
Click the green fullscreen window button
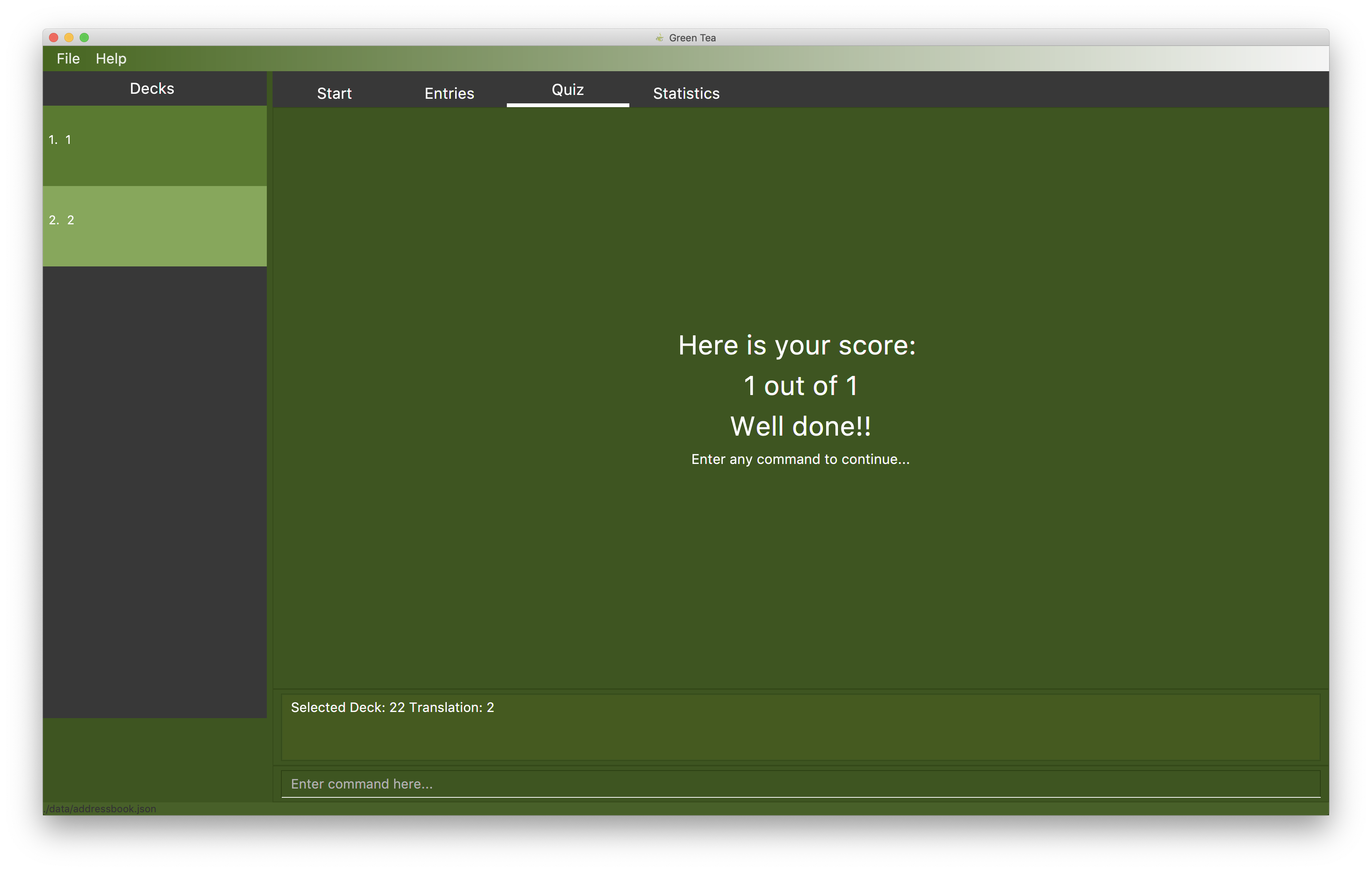pos(84,38)
